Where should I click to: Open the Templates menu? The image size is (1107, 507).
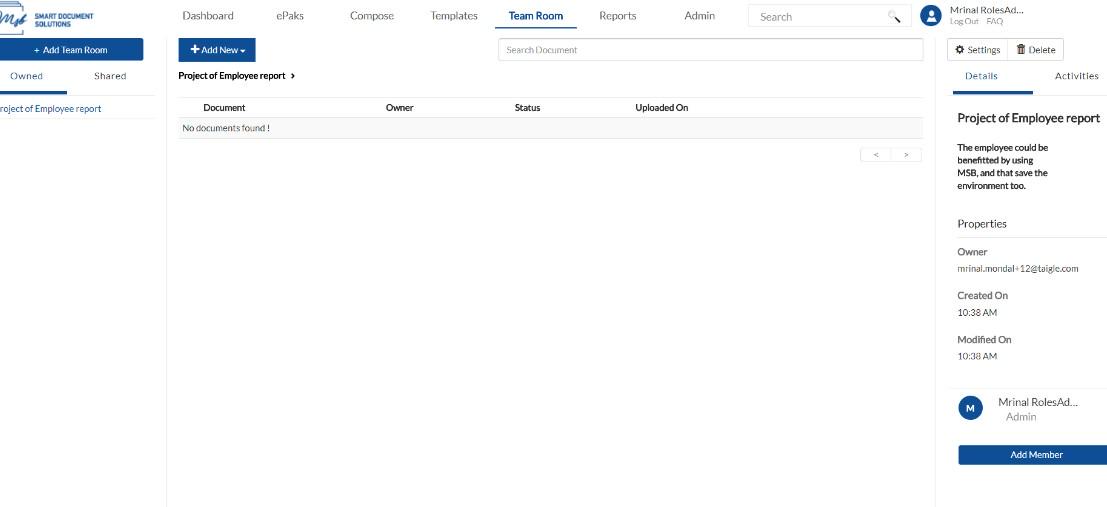coord(454,16)
